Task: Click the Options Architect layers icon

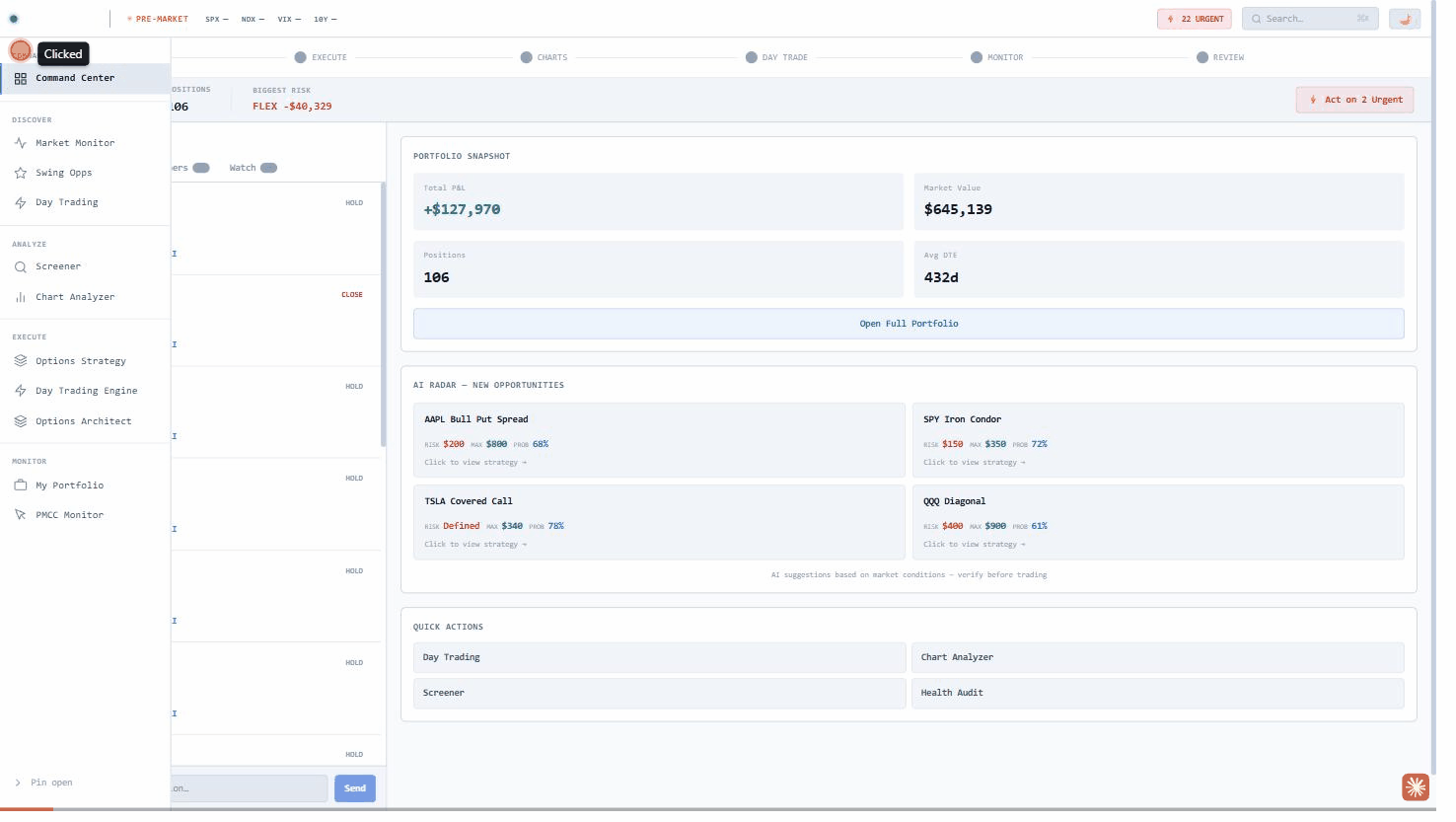Action: coord(20,421)
